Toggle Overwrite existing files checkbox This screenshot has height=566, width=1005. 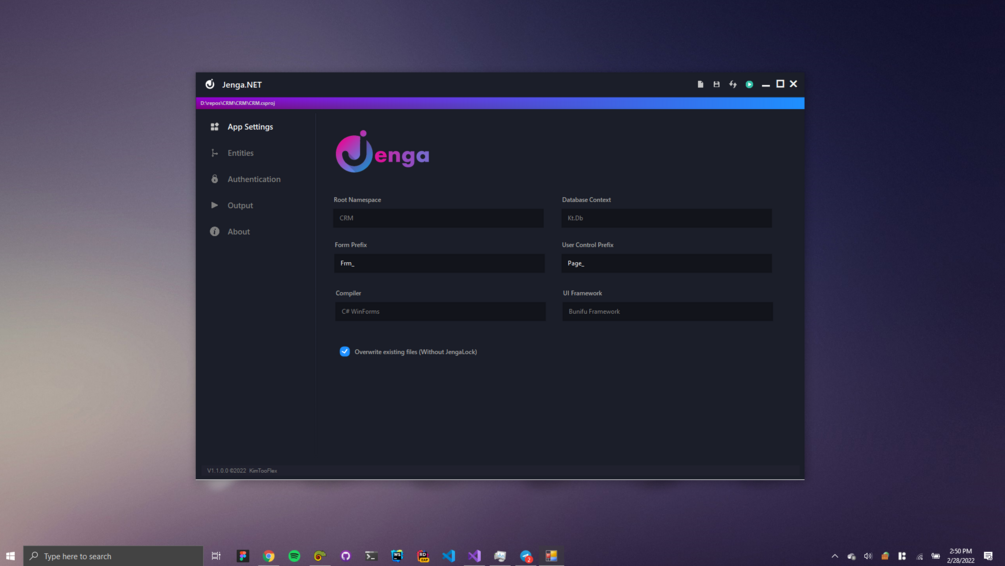click(x=345, y=351)
